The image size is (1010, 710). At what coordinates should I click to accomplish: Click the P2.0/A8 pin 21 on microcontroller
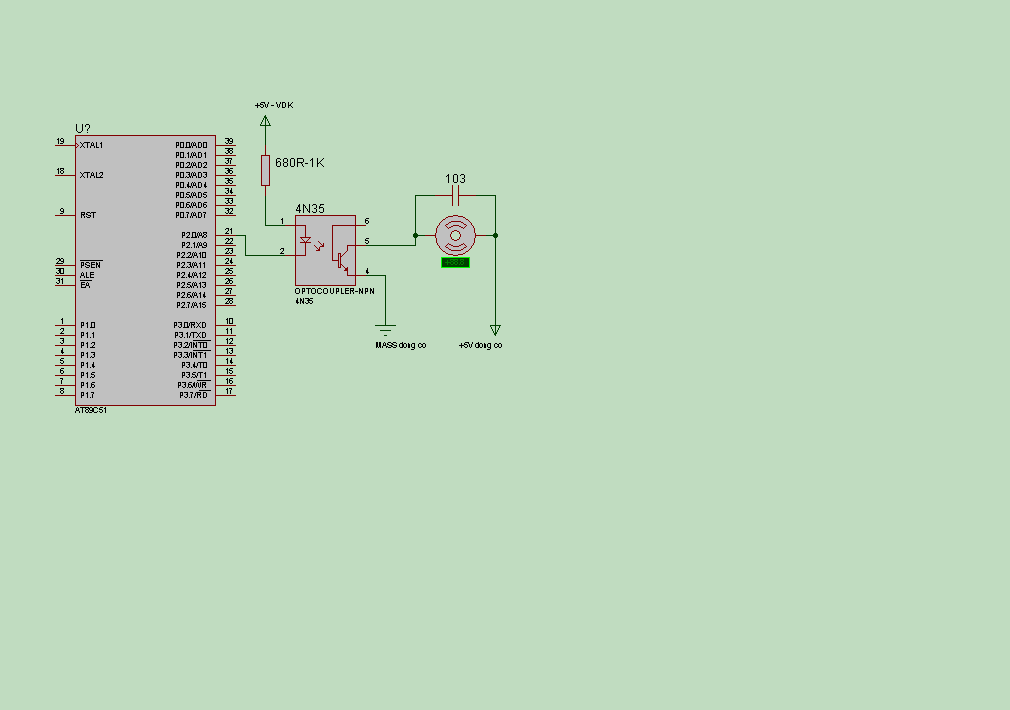point(225,235)
